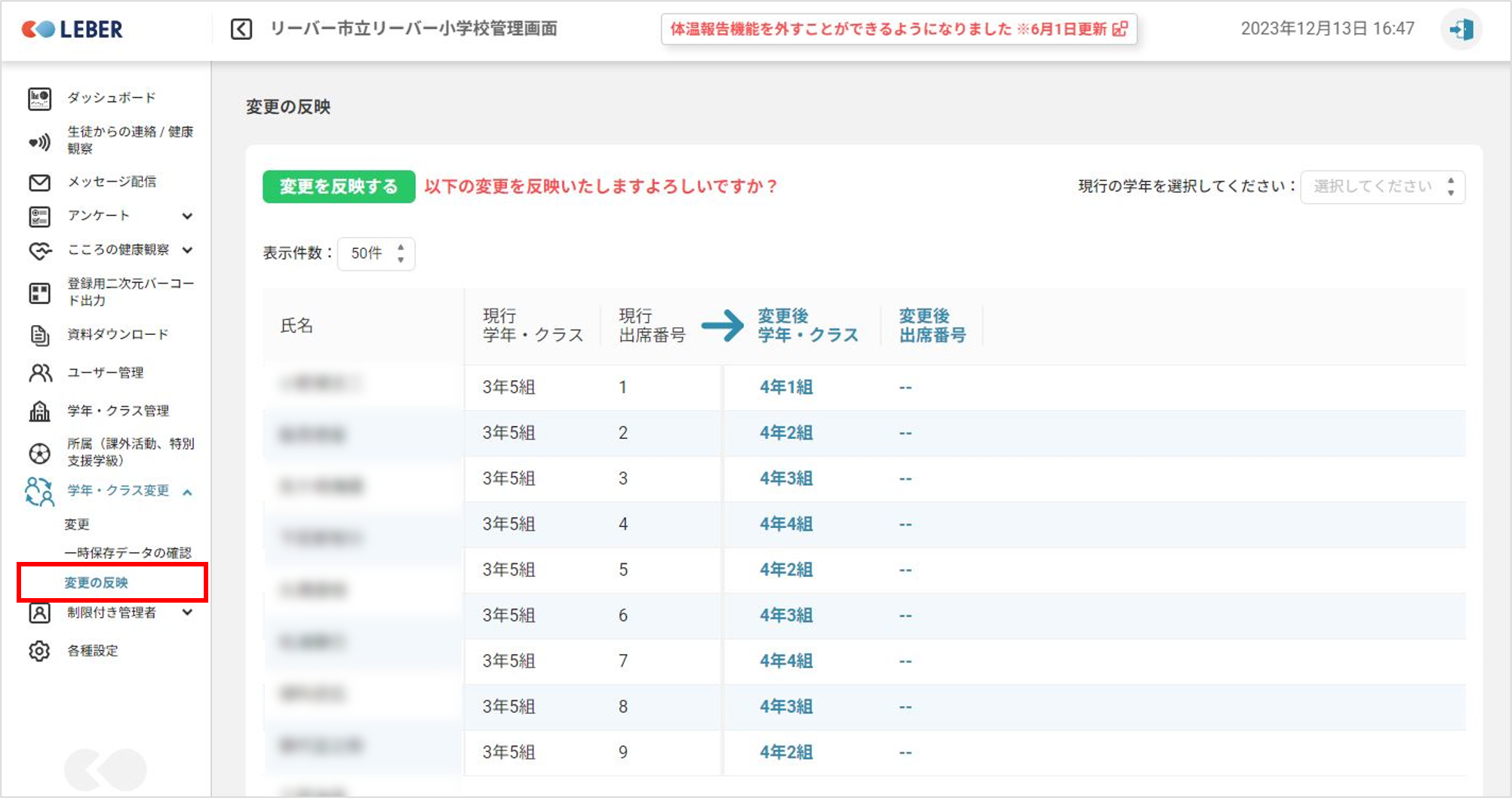Click the logout icon in the top right
The height and width of the screenshot is (798, 1512).
[x=1461, y=29]
